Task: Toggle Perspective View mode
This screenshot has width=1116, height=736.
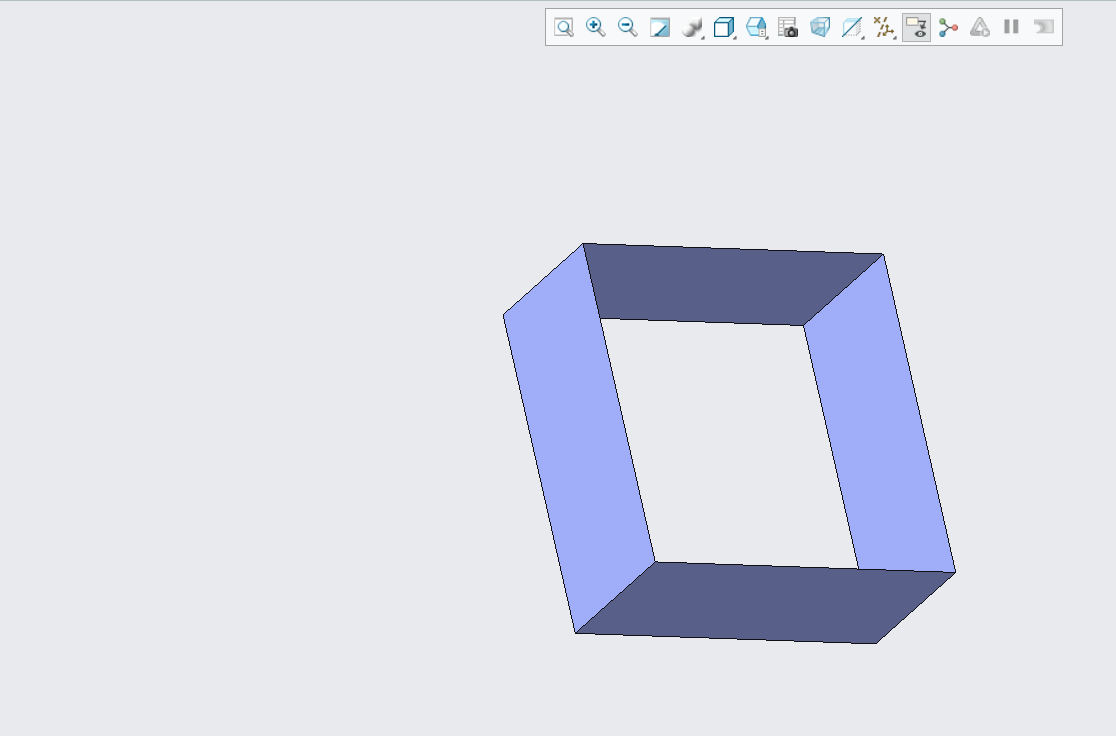Action: 820,27
